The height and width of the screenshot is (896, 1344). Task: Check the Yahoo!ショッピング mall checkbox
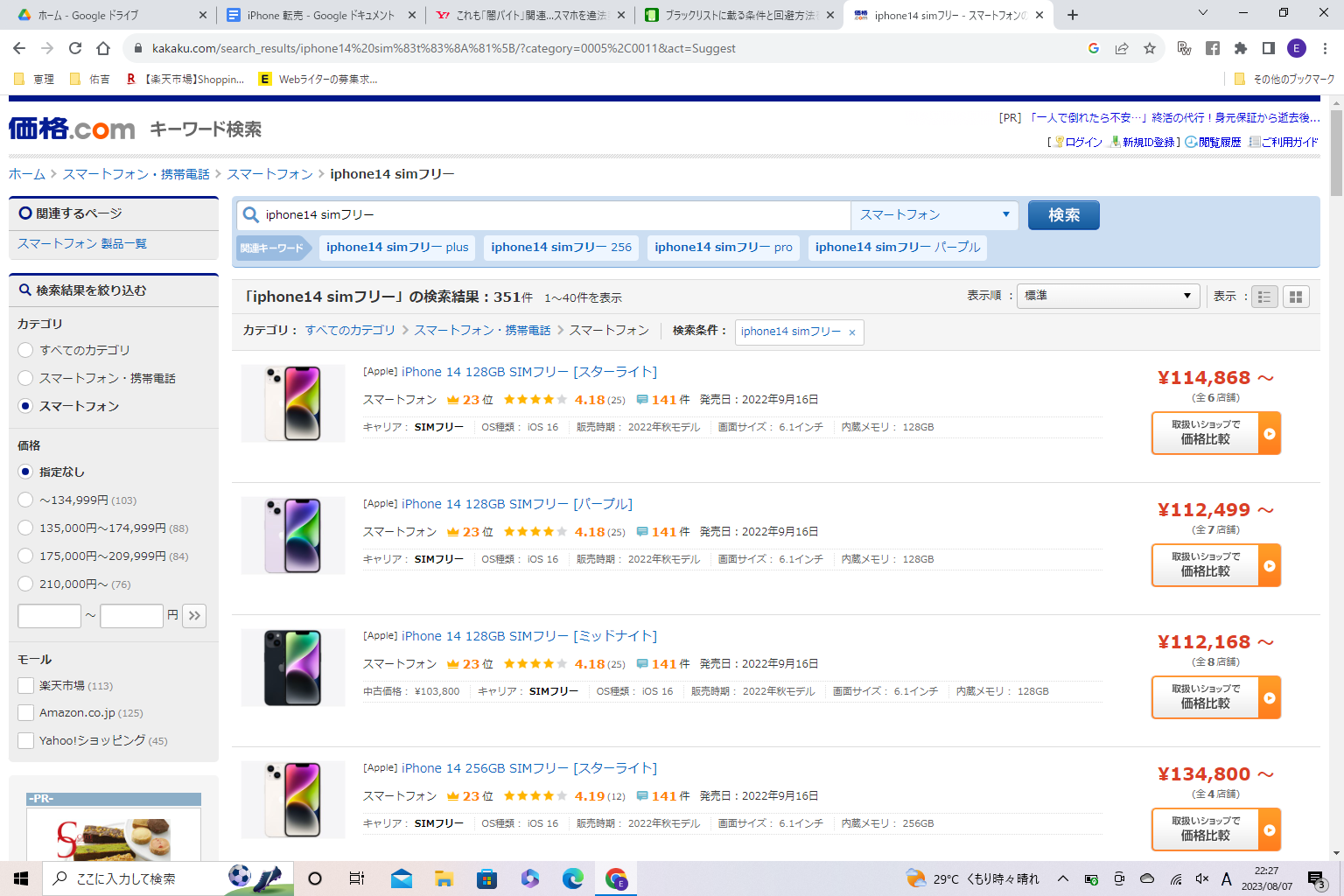tap(26, 740)
